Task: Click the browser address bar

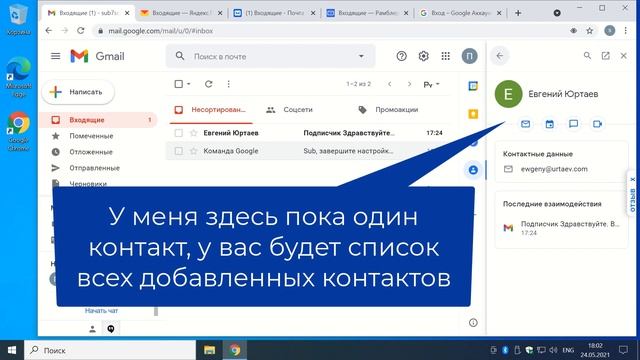Action: click(331, 31)
